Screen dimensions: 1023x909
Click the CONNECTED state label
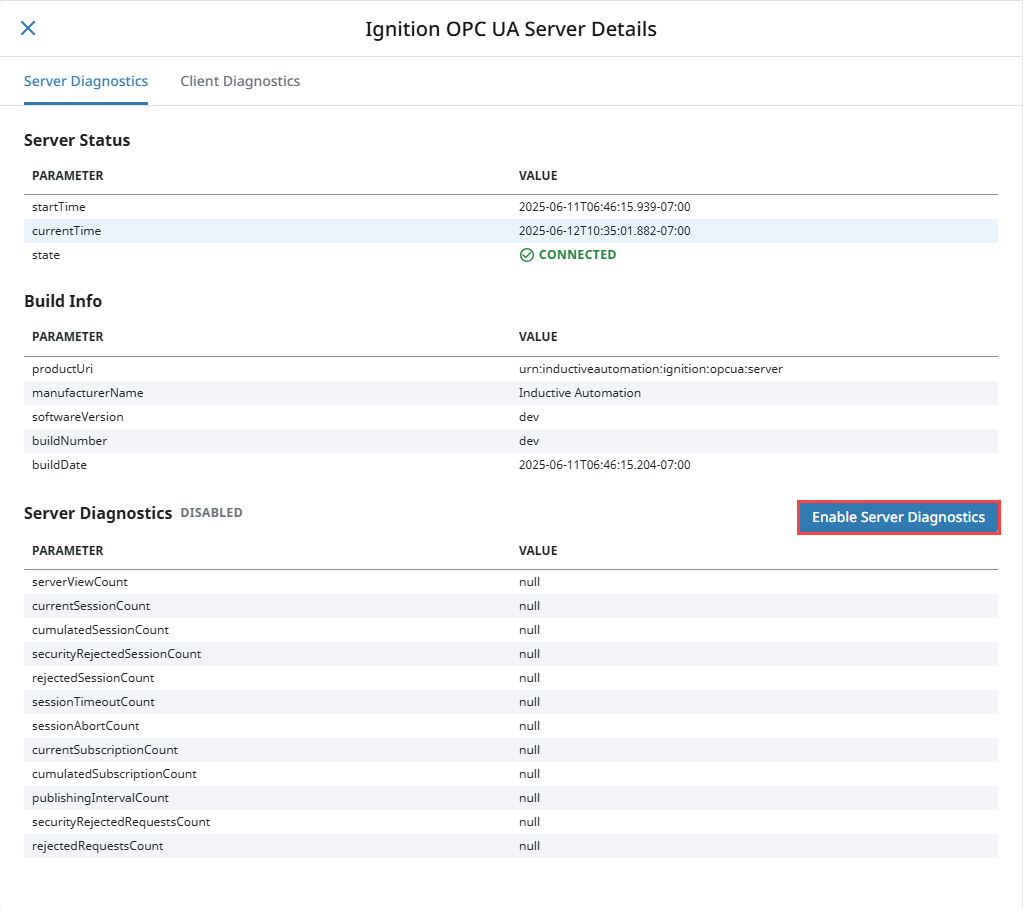pyautogui.click(x=577, y=254)
